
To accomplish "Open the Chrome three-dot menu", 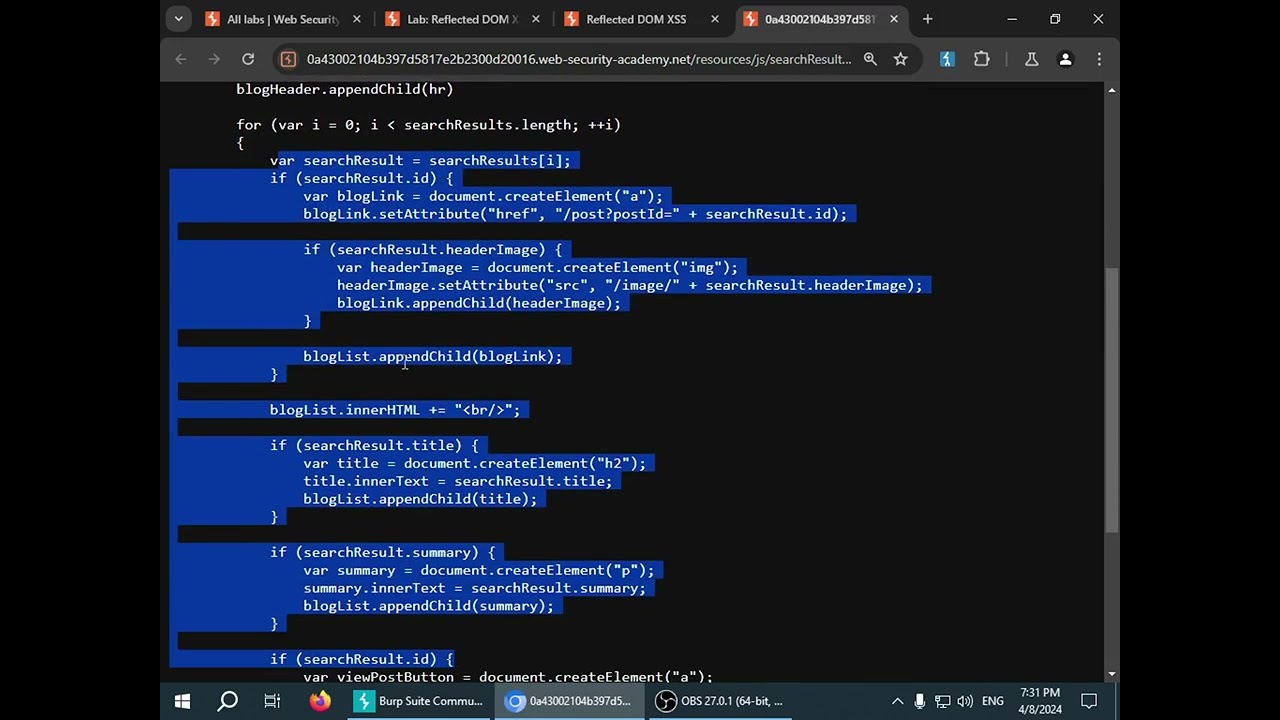I will (x=1099, y=59).
